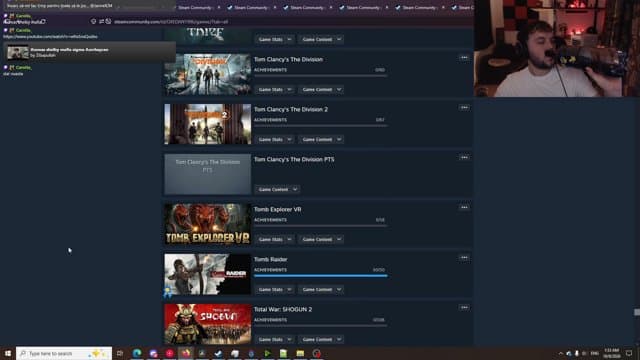The height and width of the screenshot is (360, 640).
Task: Open Tom Clancy's The Division PTS title link
Action: click(x=294, y=160)
